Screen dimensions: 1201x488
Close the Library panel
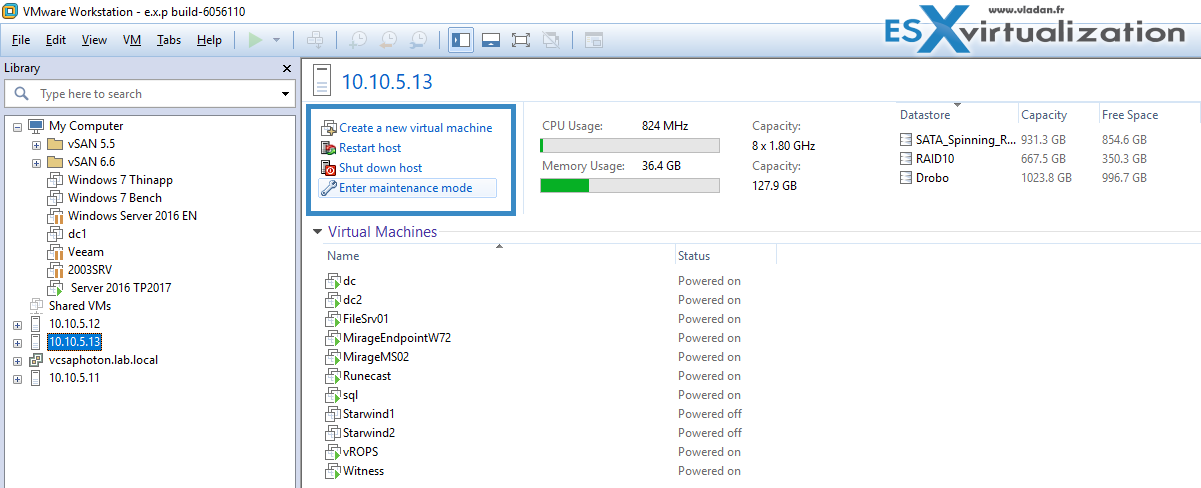287,68
